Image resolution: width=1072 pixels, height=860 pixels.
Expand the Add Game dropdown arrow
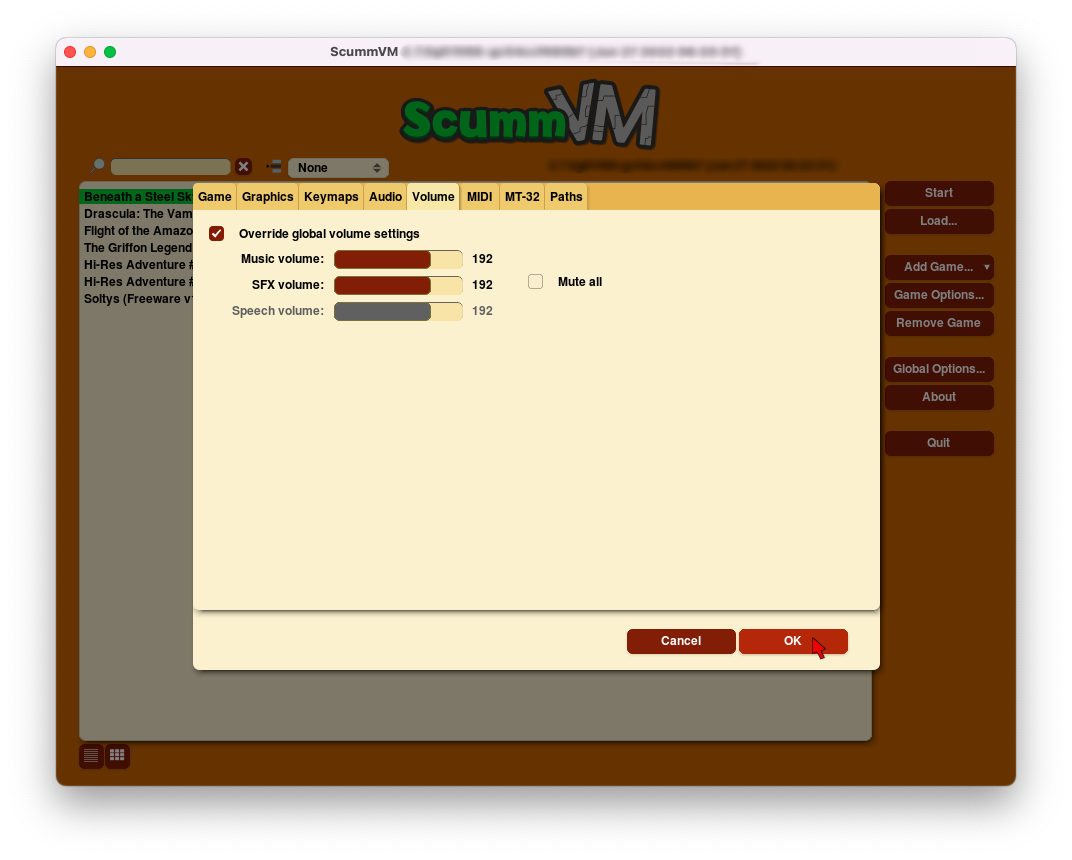coord(987,267)
